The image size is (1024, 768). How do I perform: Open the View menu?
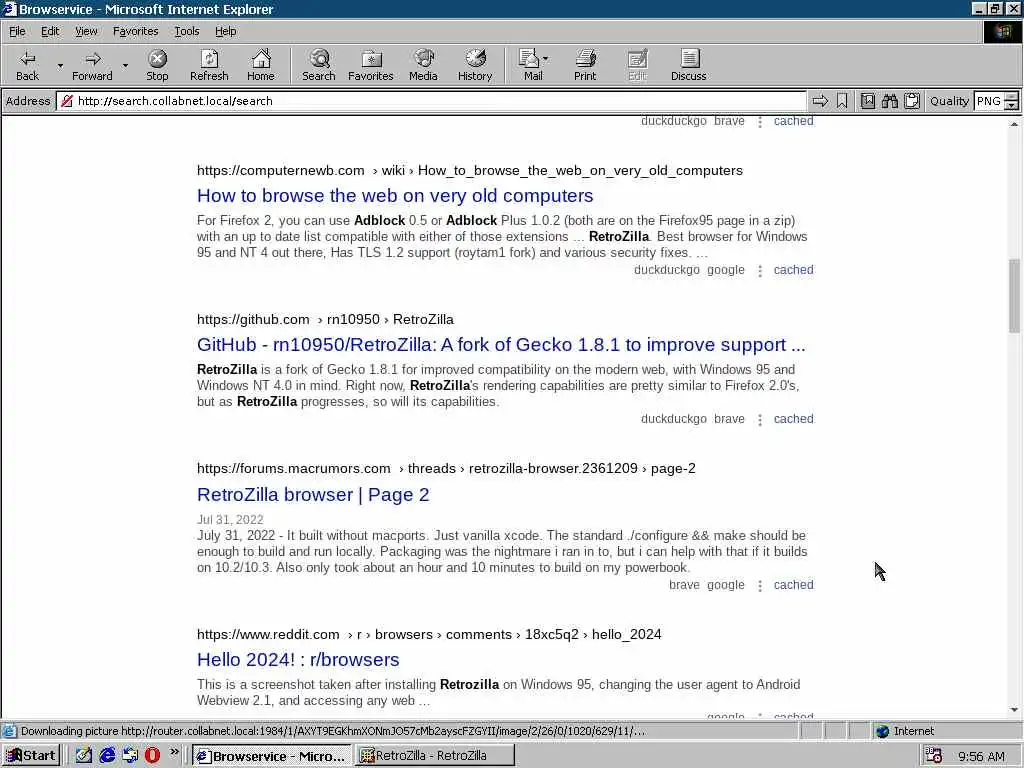tap(86, 31)
